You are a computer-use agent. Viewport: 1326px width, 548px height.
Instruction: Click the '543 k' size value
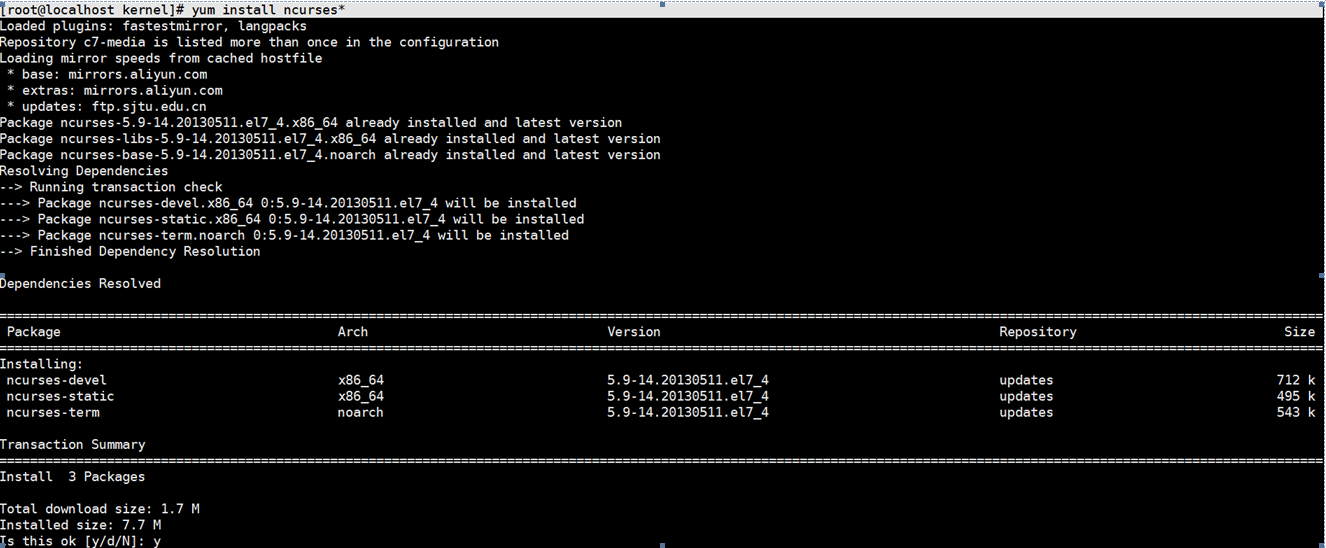[1296, 412]
